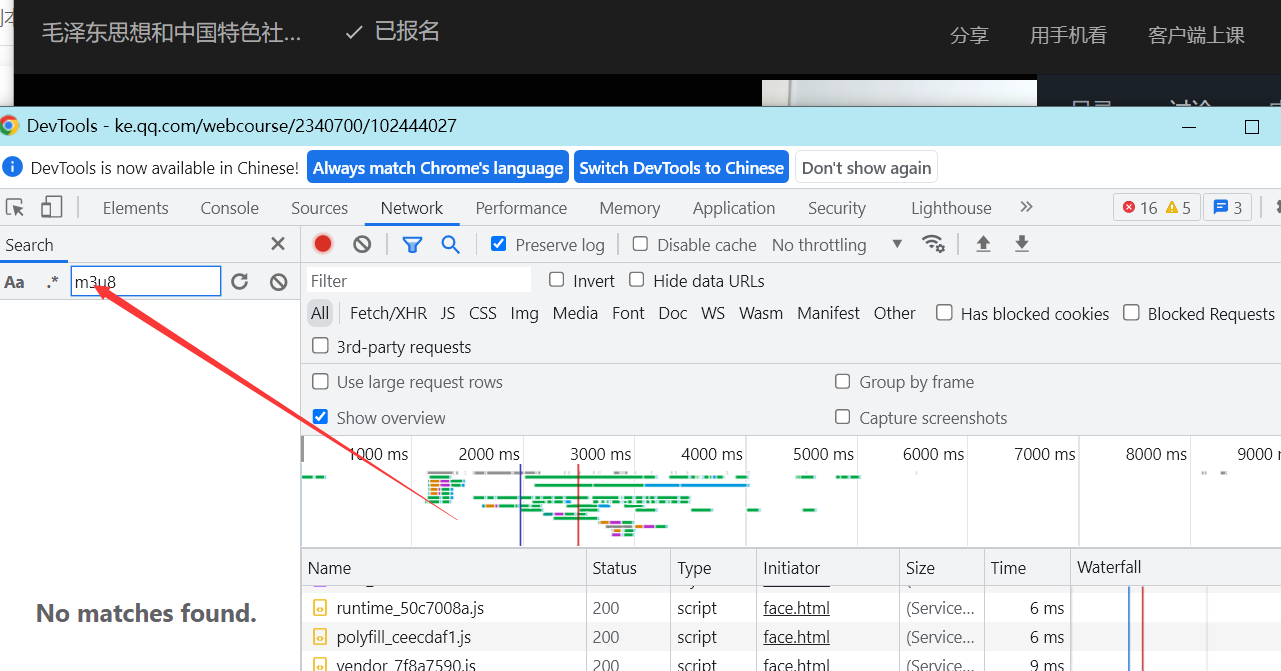The height and width of the screenshot is (671, 1281).
Task: Toggle Match Case (Aa) in search
Action: click(14, 282)
